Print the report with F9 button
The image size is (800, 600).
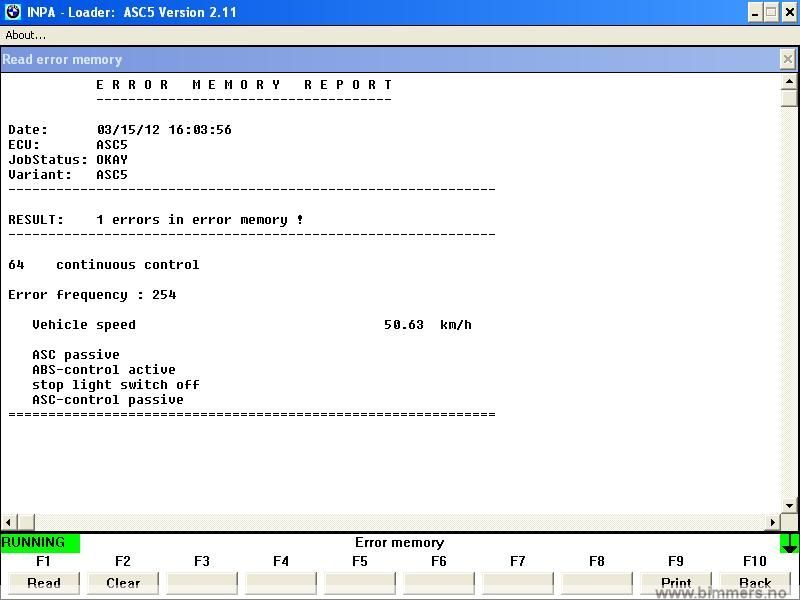(x=676, y=583)
